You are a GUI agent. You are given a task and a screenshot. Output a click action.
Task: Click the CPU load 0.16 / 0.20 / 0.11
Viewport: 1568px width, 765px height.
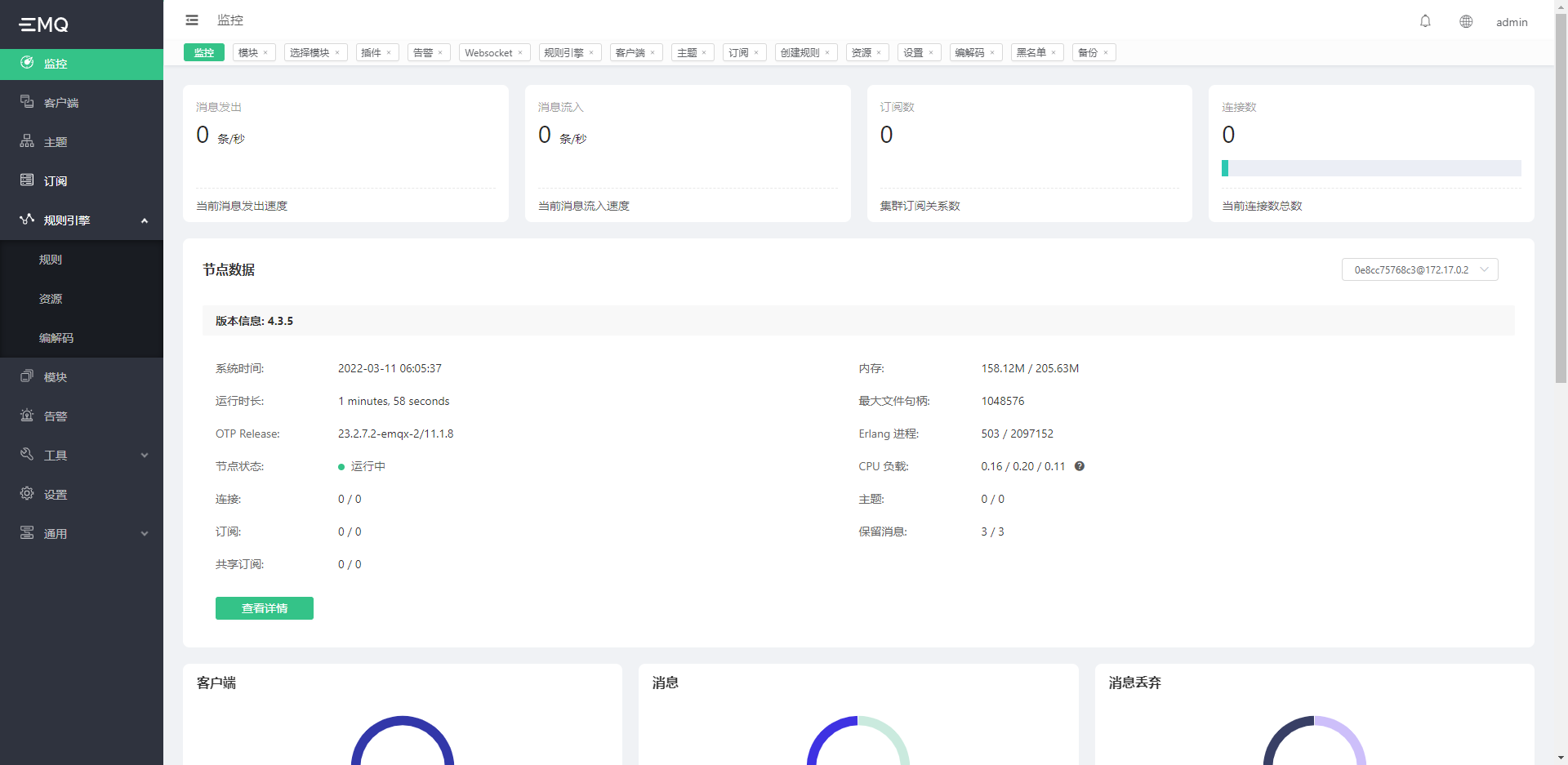pos(1023,466)
